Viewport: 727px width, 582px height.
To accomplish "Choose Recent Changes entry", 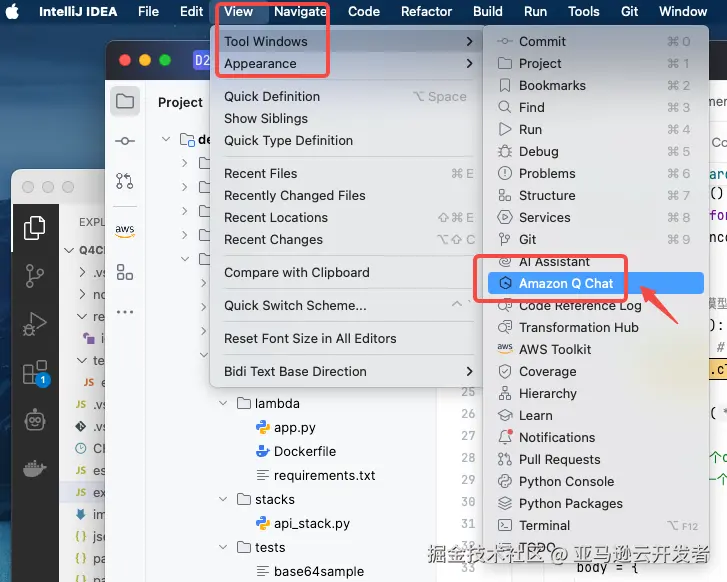I will tap(345, 239).
